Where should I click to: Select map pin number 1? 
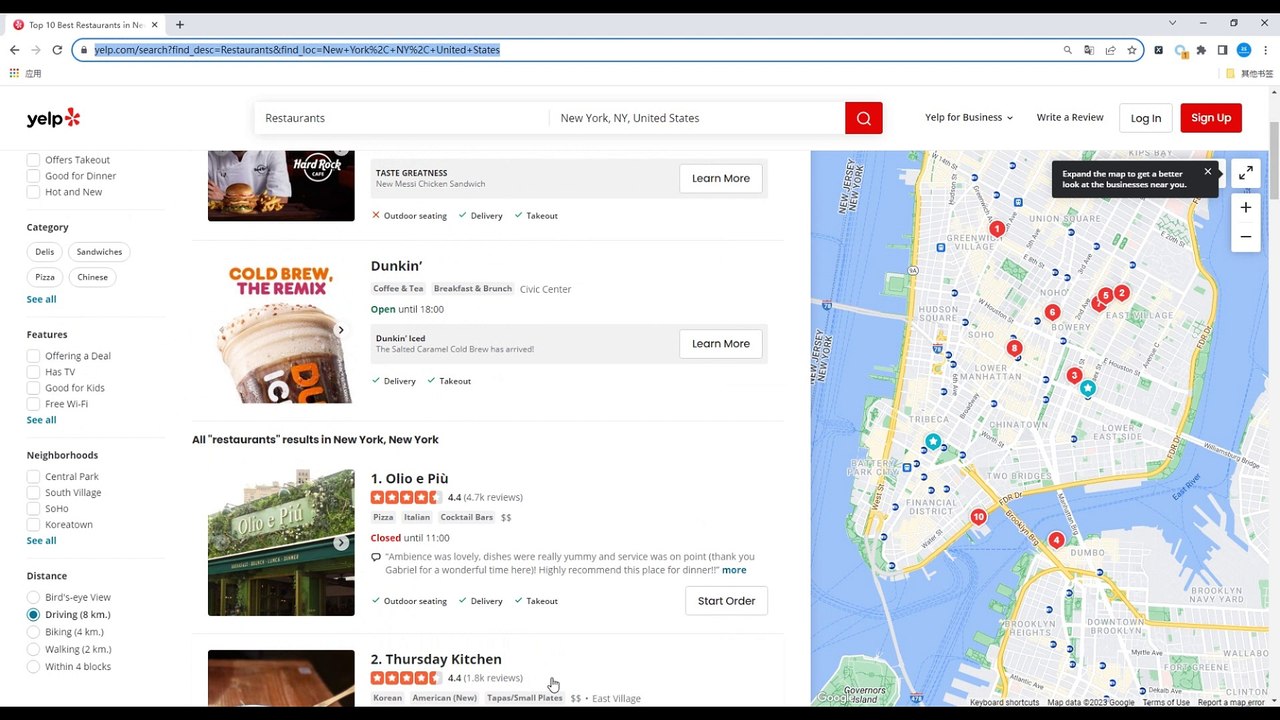(996, 229)
